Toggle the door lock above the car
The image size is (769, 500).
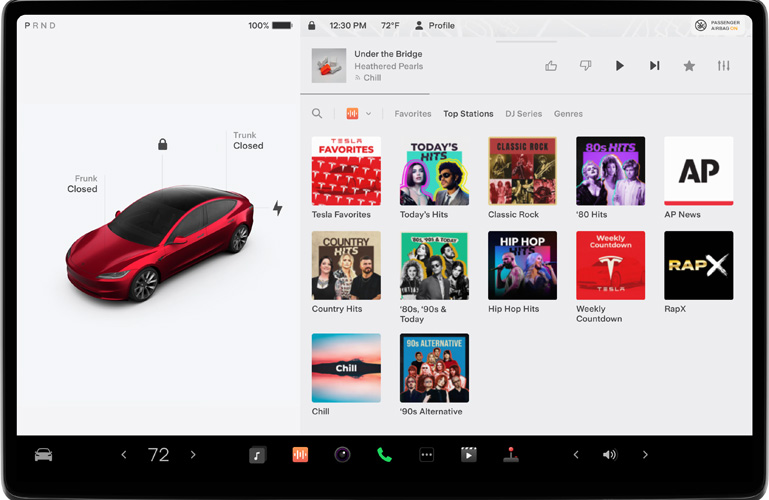162,144
